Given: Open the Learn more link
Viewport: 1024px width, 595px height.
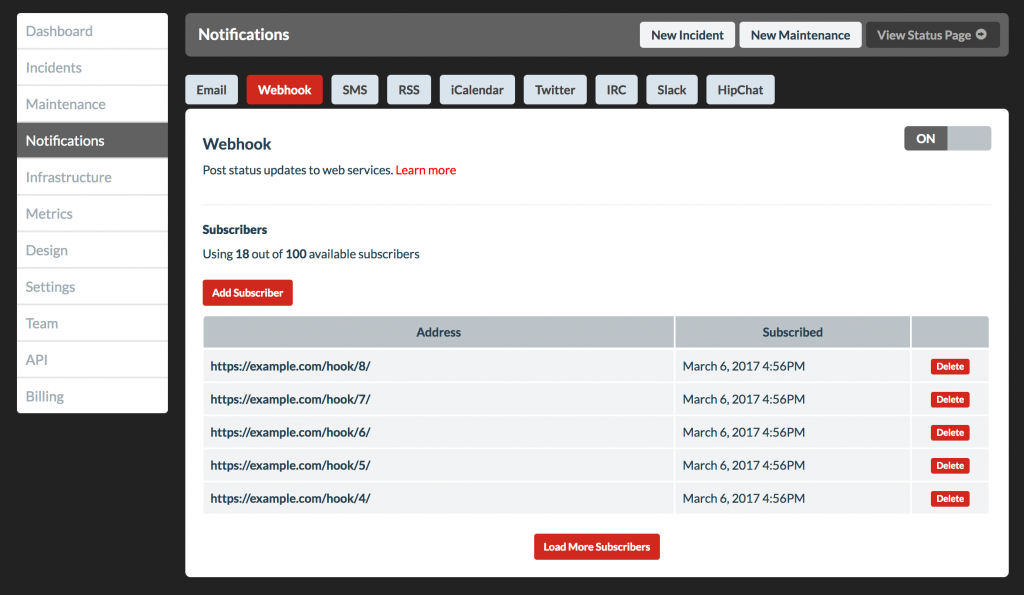Looking at the screenshot, I should pyautogui.click(x=425, y=170).
